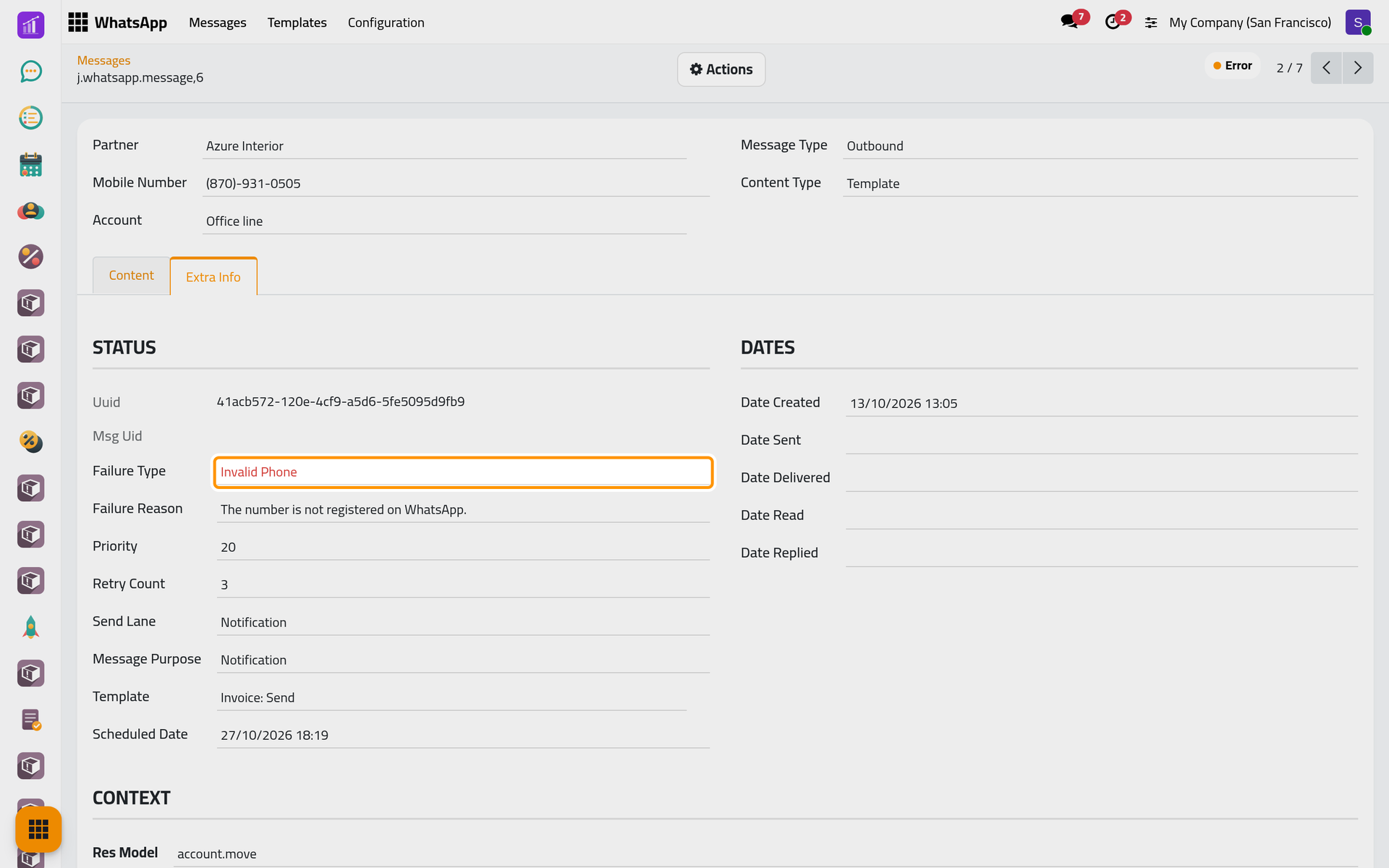The image size is (1389, 868).
Task: Go to previous record arrow
Action: pos(1326,68)
